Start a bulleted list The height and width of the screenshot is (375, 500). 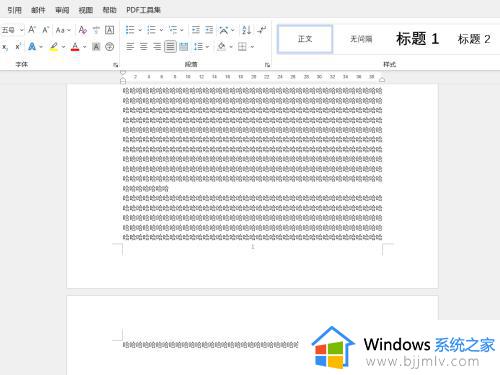(130, 30)
